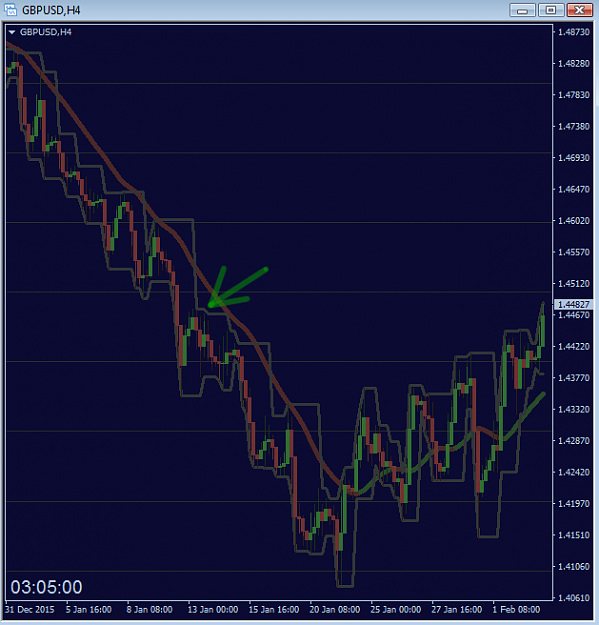Screen dimensions: 599x625
Task: Click price level 1.40610 on scale
Action: tap(573, 598)
